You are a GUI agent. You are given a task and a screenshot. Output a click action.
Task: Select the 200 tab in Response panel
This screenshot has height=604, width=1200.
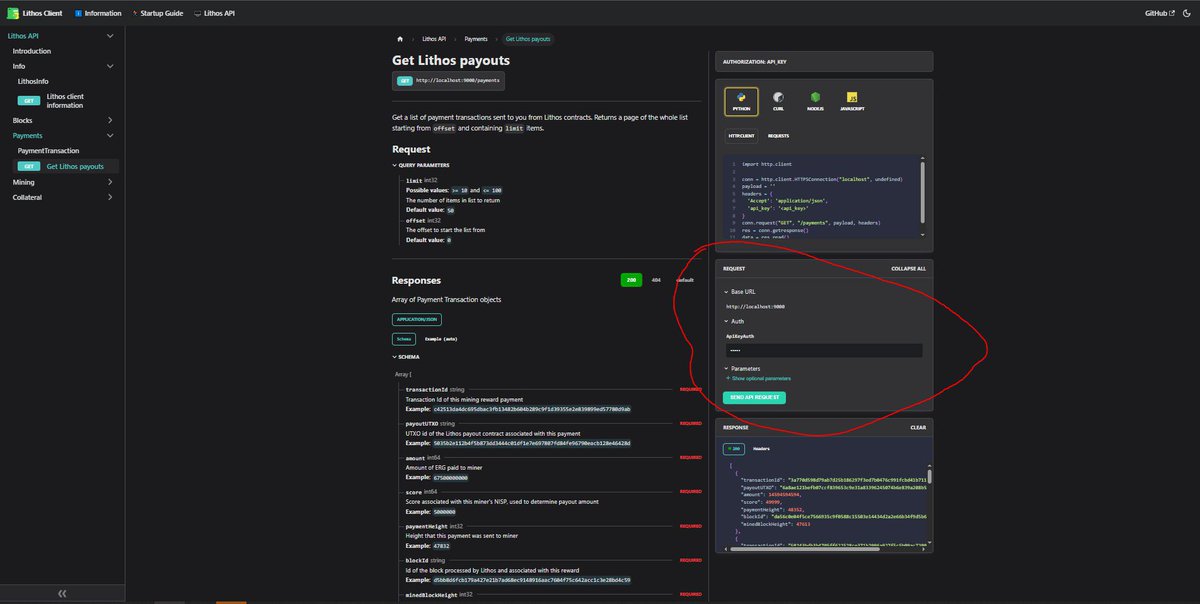point(733,449)
